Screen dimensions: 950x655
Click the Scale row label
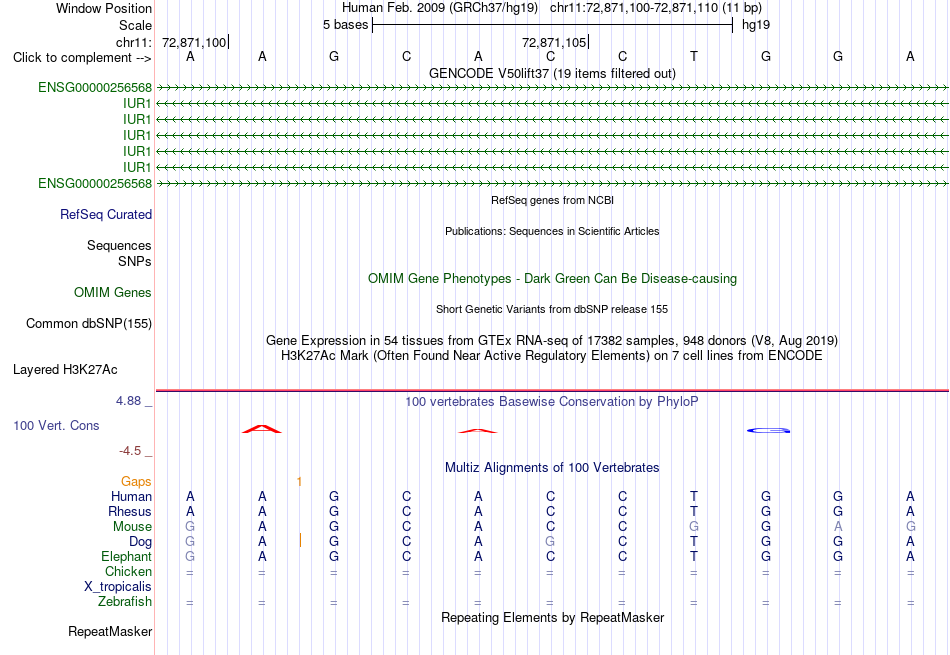135,25
